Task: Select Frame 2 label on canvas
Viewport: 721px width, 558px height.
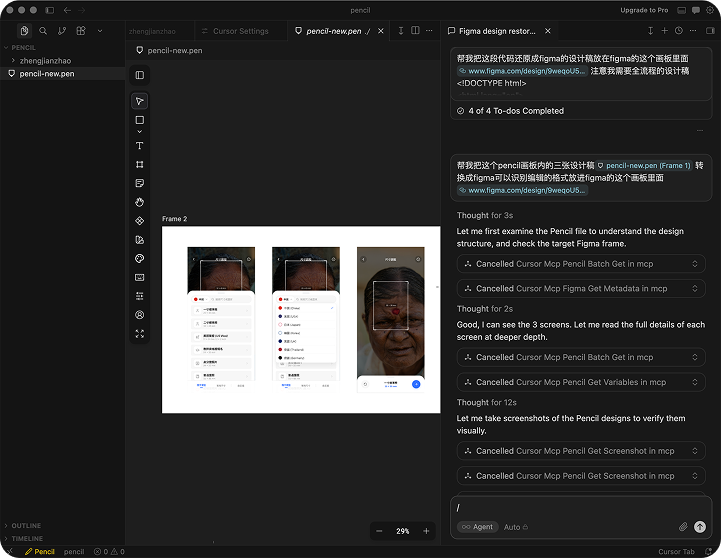Action: click(175, 219)
